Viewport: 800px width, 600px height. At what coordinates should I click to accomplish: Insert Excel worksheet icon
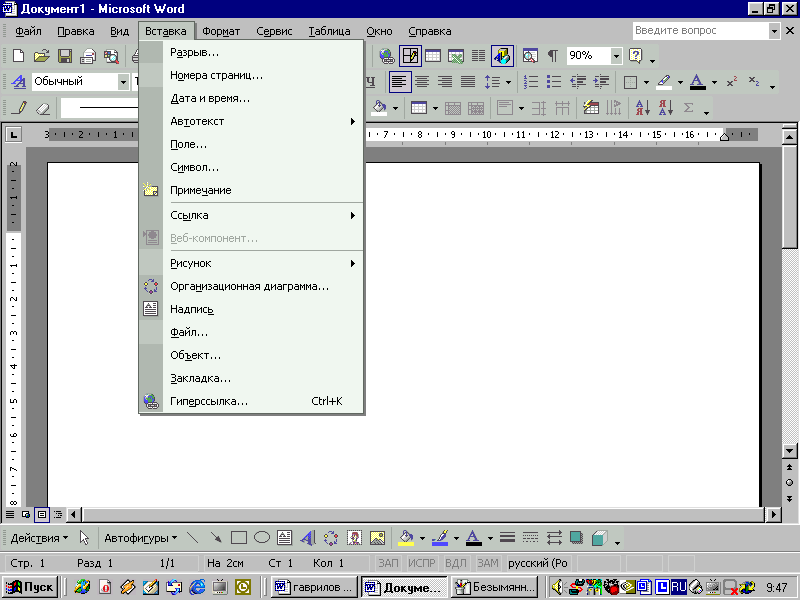pyautogui.click(x=456, y=56)
